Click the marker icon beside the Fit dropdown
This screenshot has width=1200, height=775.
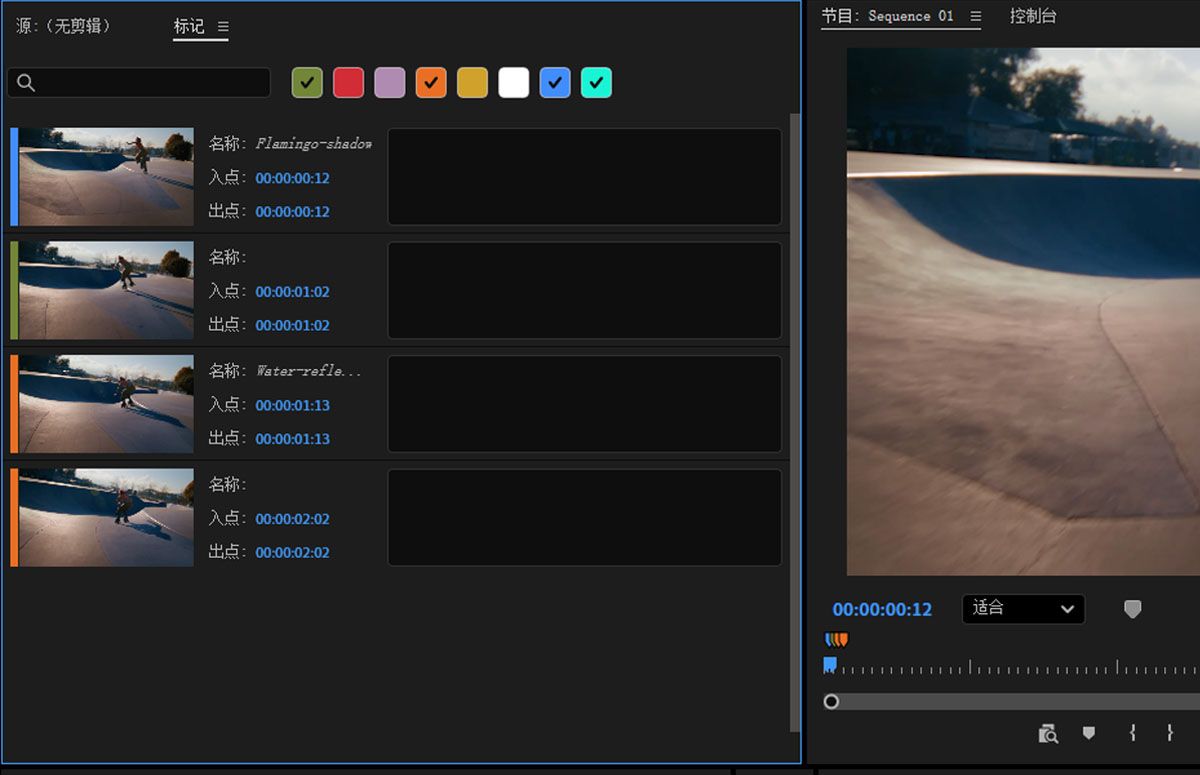coord(1133,609)
